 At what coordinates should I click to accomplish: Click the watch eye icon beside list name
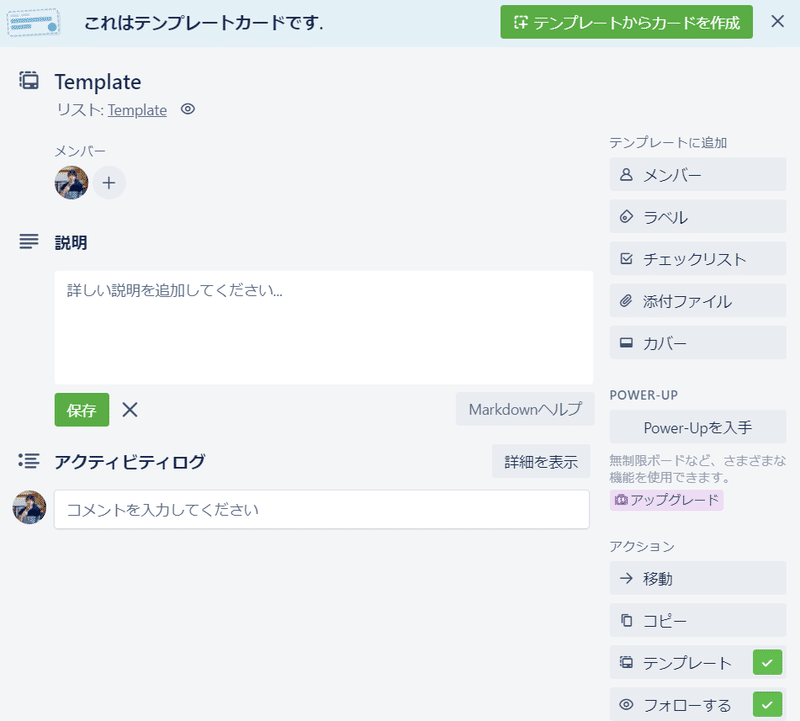tap(187, 110)
